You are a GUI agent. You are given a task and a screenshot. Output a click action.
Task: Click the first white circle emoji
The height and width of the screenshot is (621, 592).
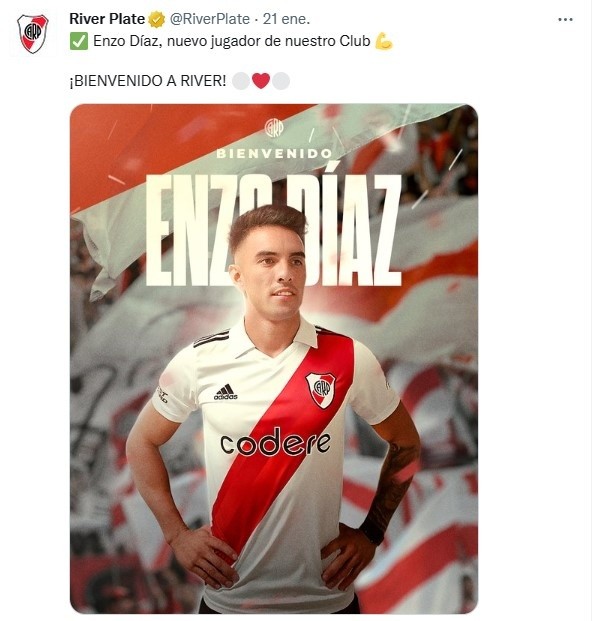(241, 81)
